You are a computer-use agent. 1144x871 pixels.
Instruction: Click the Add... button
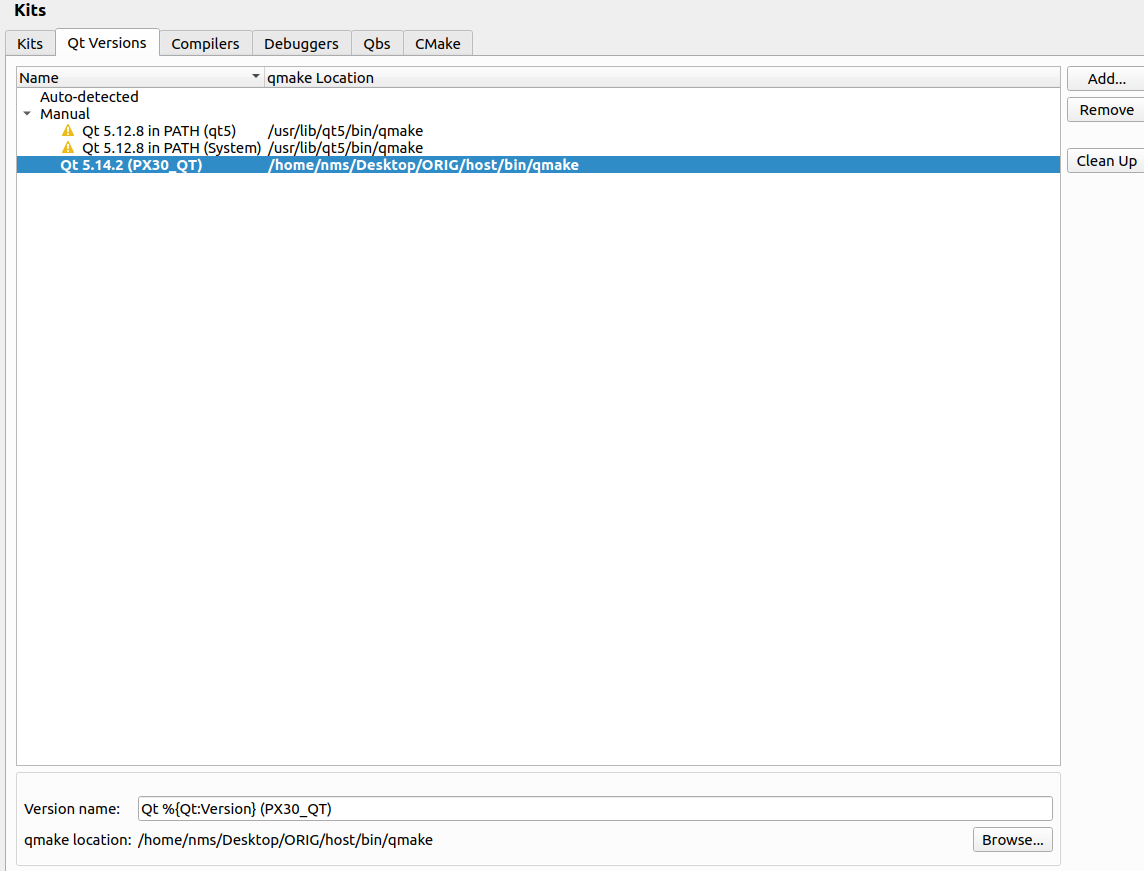tap(1106, 79)
